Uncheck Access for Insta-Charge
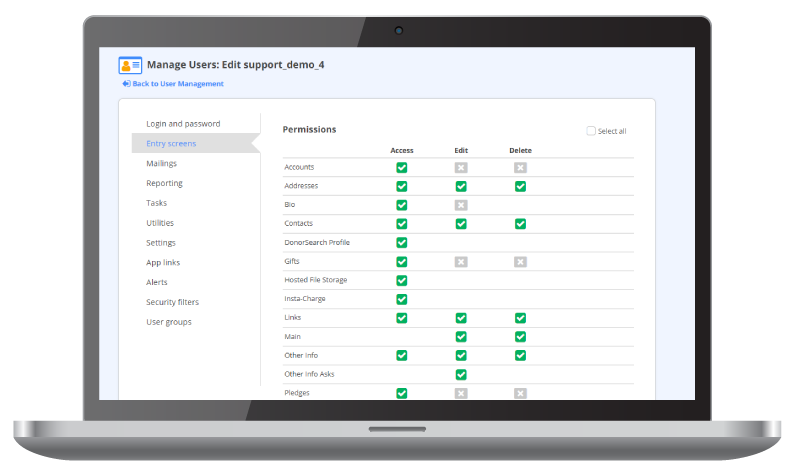The image size is (800, 475). (x=402, y=299)
